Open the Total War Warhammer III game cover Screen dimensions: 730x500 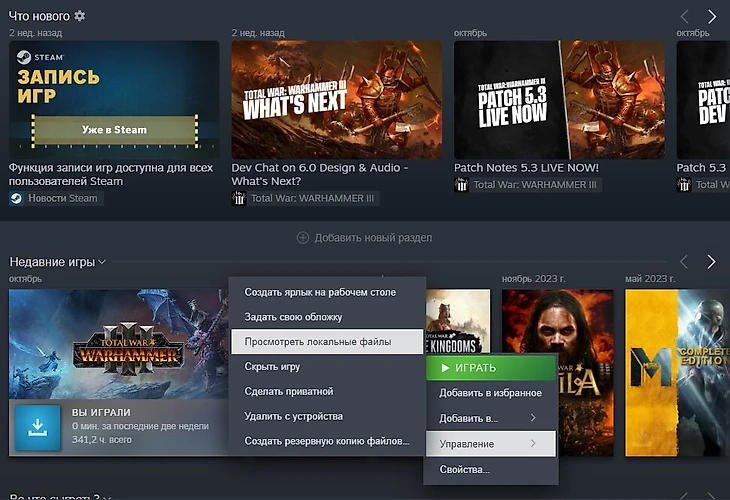[119, 344]
